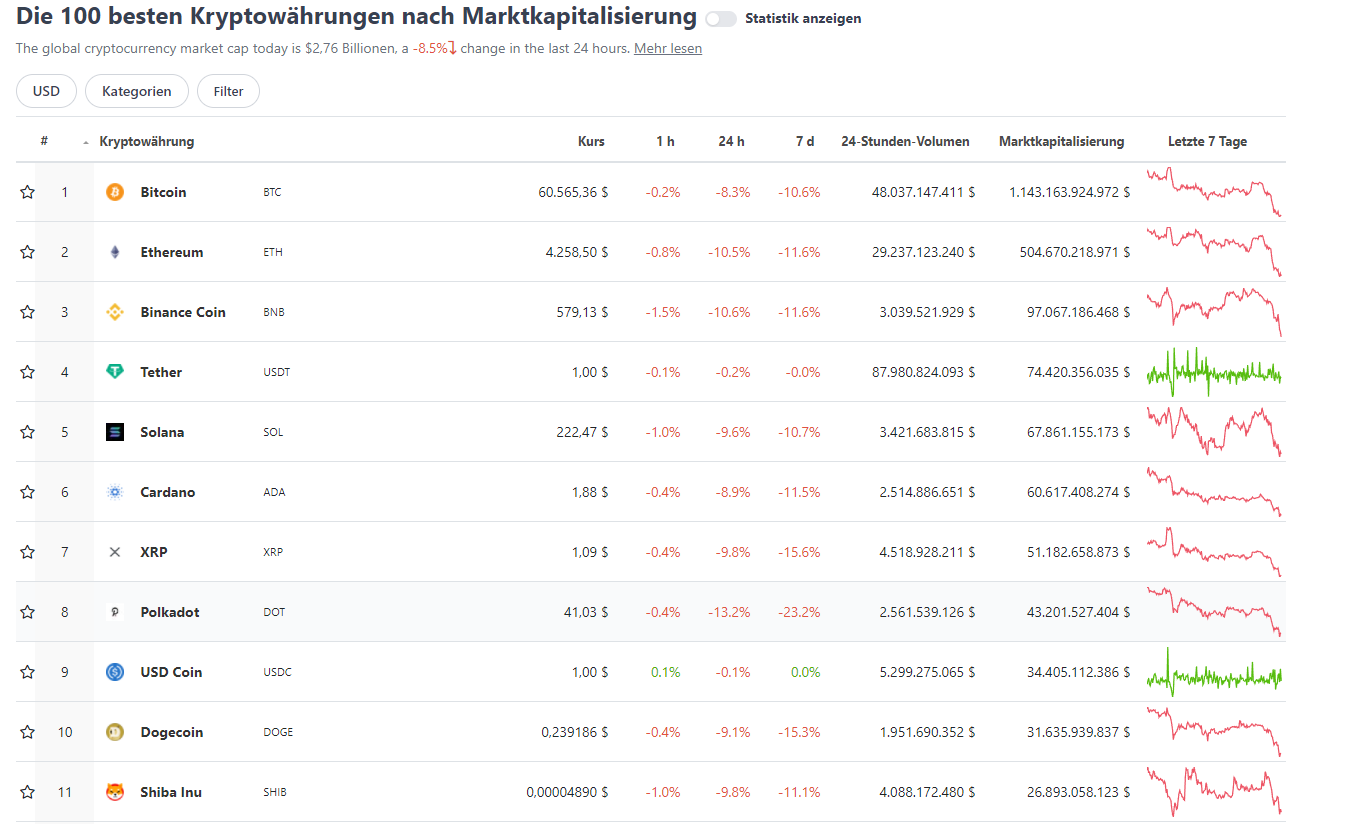Click USD Coin's green 7-day sparkline
The image size is (1369, 824).
point(1214,672)
